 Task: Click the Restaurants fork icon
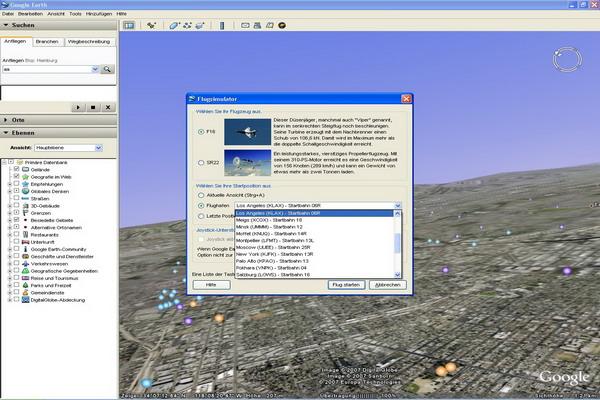pos(25,235)
